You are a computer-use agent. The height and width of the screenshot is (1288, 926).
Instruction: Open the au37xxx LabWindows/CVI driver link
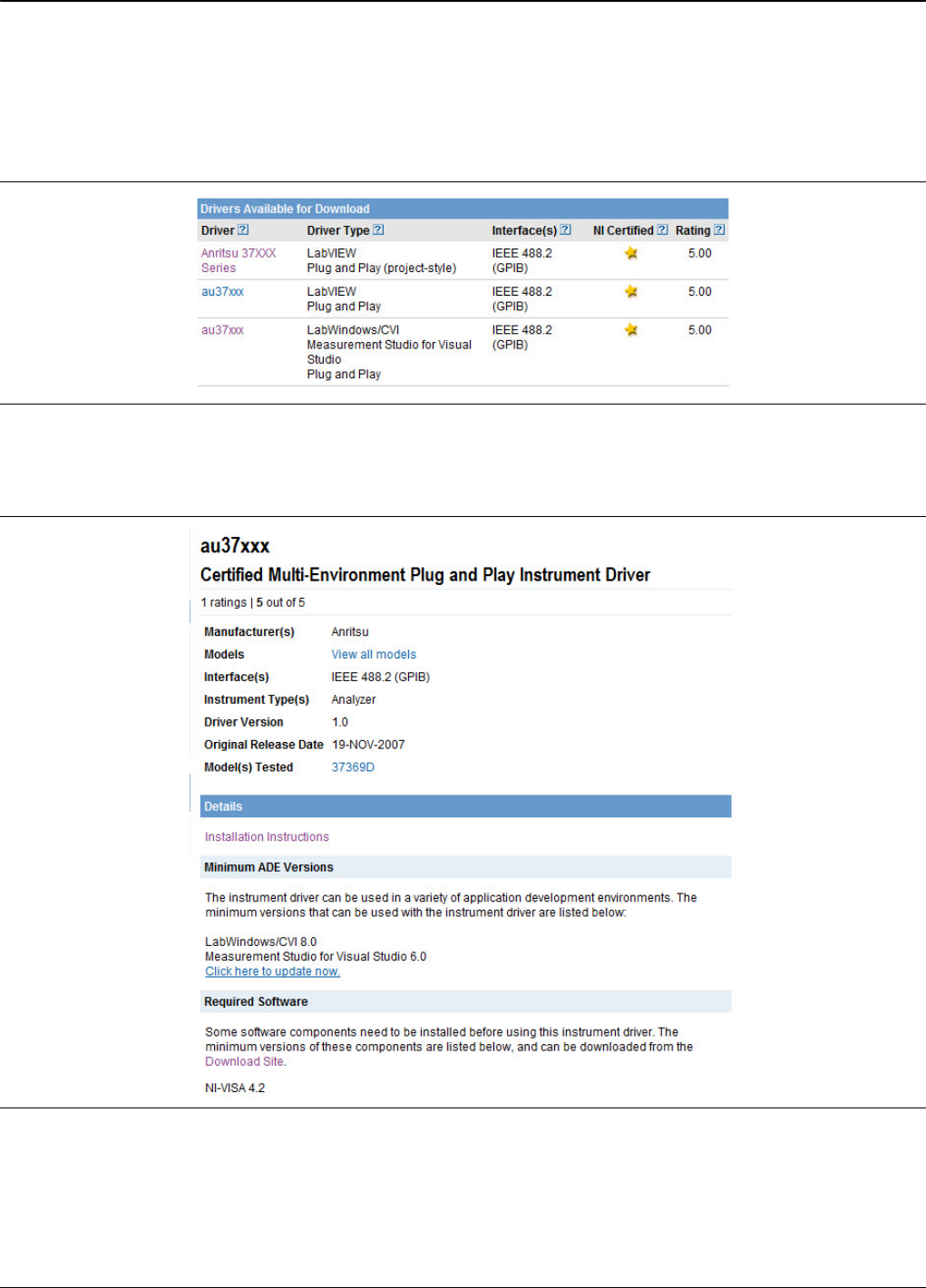[222, 330]
